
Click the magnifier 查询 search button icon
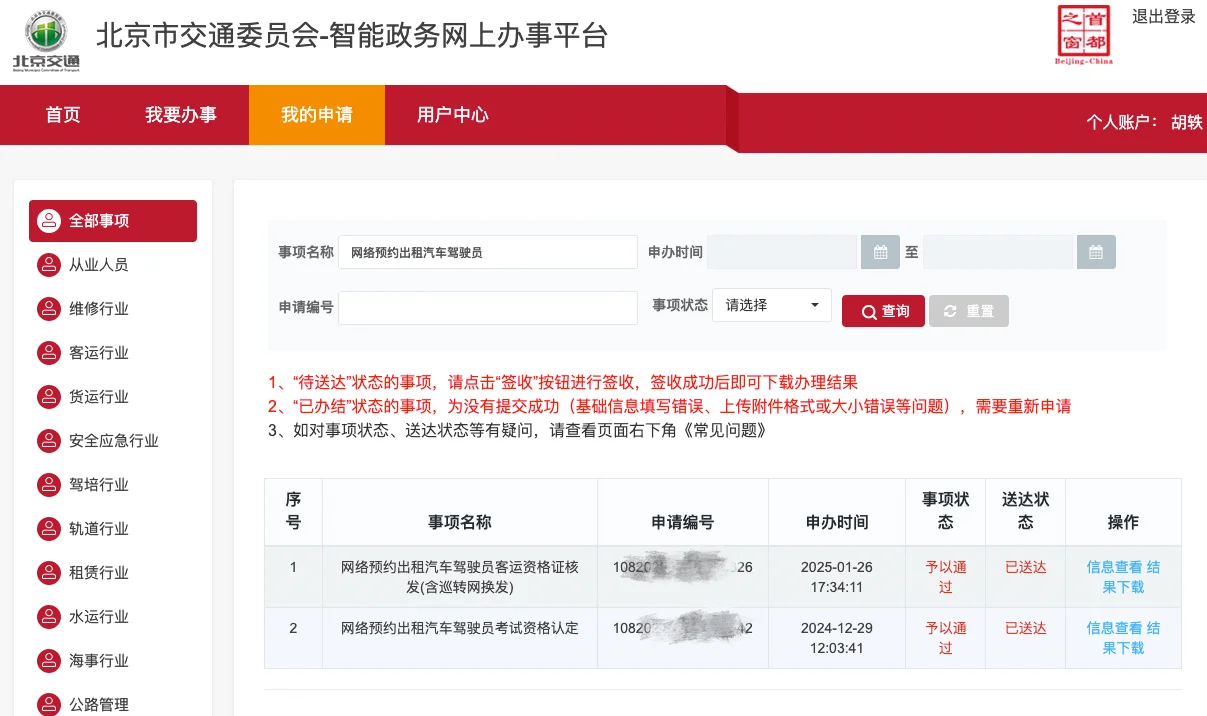(x=869, y=311)
